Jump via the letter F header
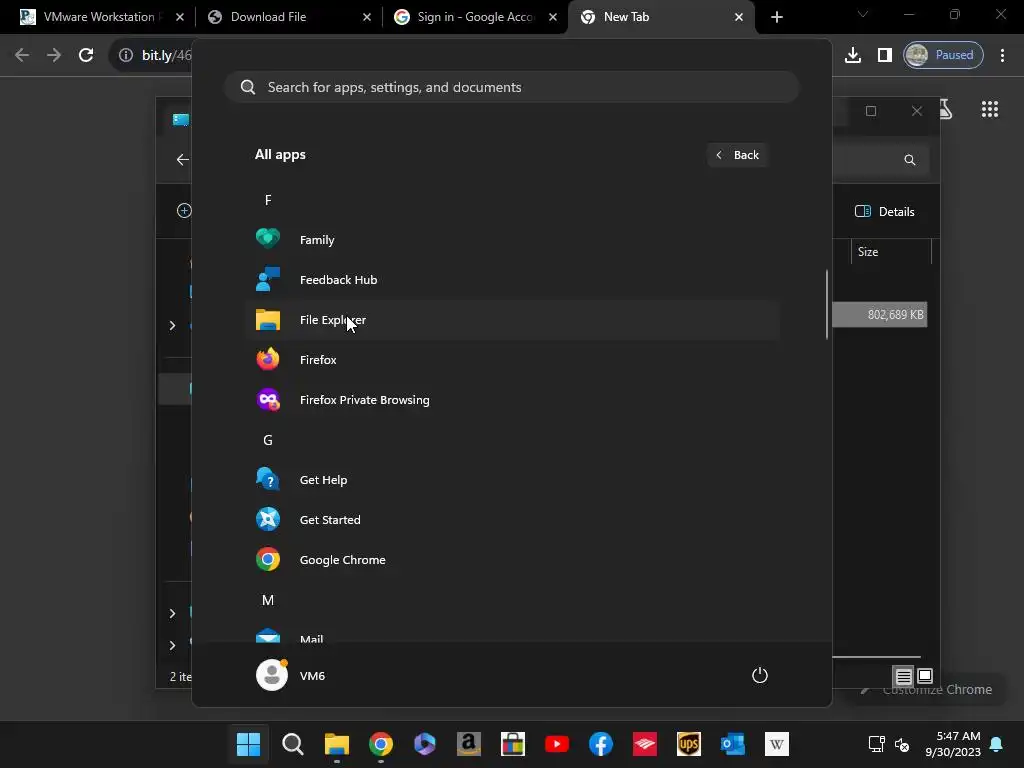Screen dimensions: 1024x768 point(268,200)
